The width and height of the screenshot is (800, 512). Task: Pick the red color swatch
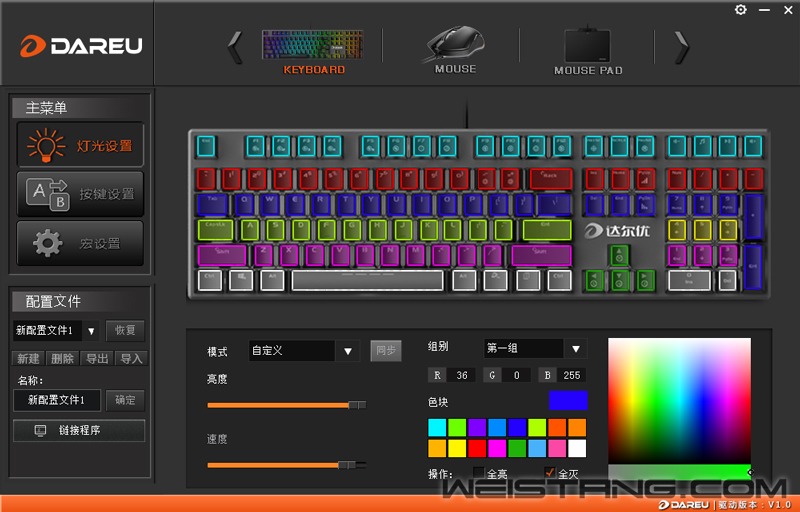coord(477,448)
